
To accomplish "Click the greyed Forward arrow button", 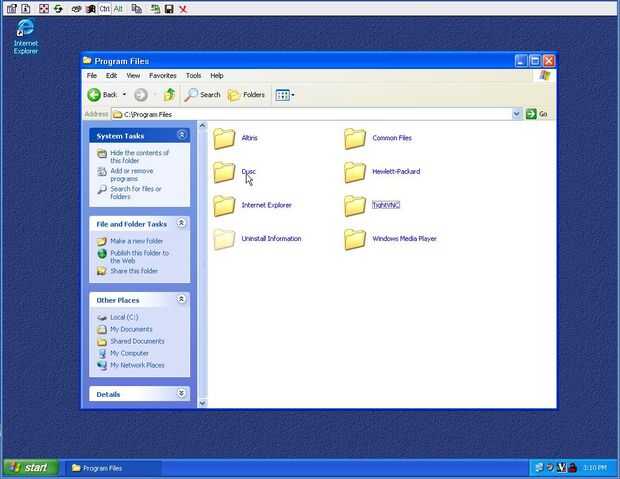I will [141, 95].
